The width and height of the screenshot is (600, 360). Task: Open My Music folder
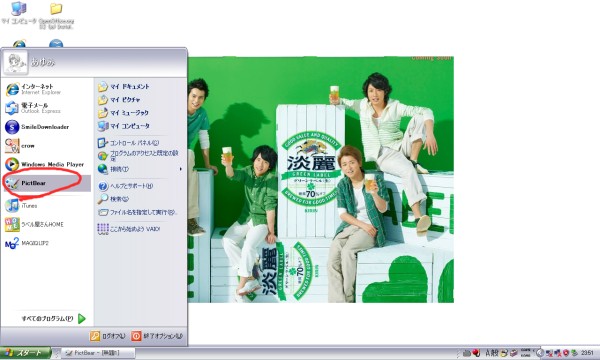140,113
